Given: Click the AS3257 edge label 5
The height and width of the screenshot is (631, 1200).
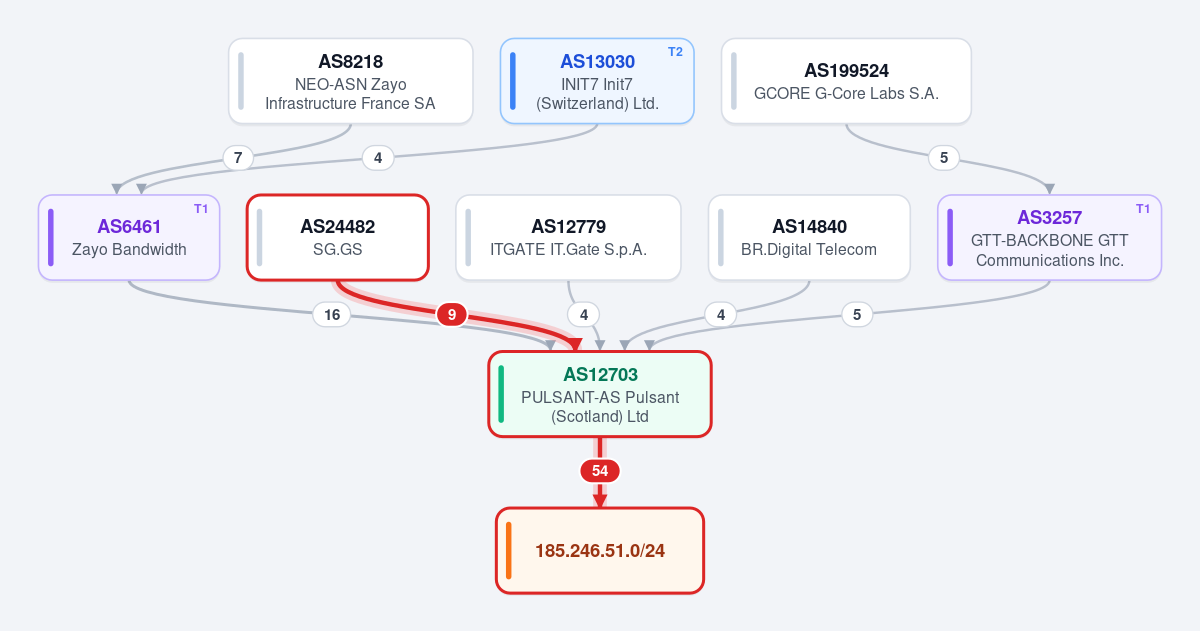Looking at the screenshot, I should pyautogui.click(x=856, y=315).
